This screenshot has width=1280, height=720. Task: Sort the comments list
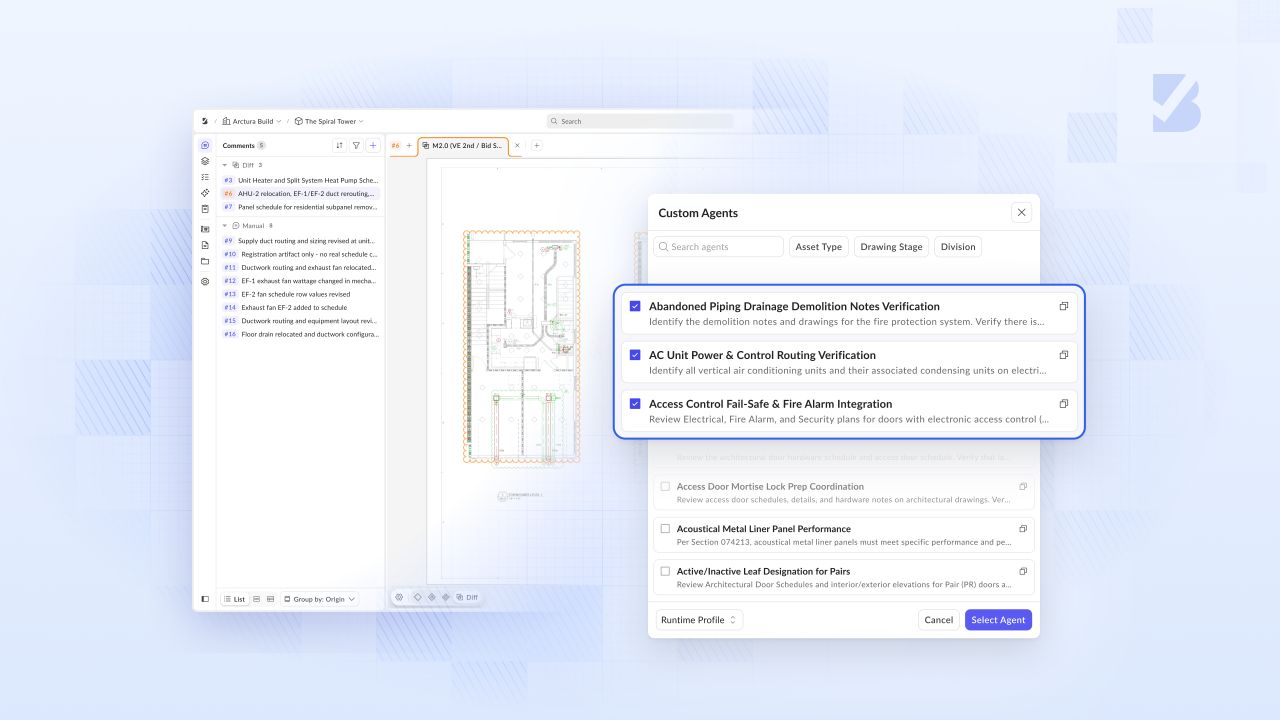coord(339,145)
